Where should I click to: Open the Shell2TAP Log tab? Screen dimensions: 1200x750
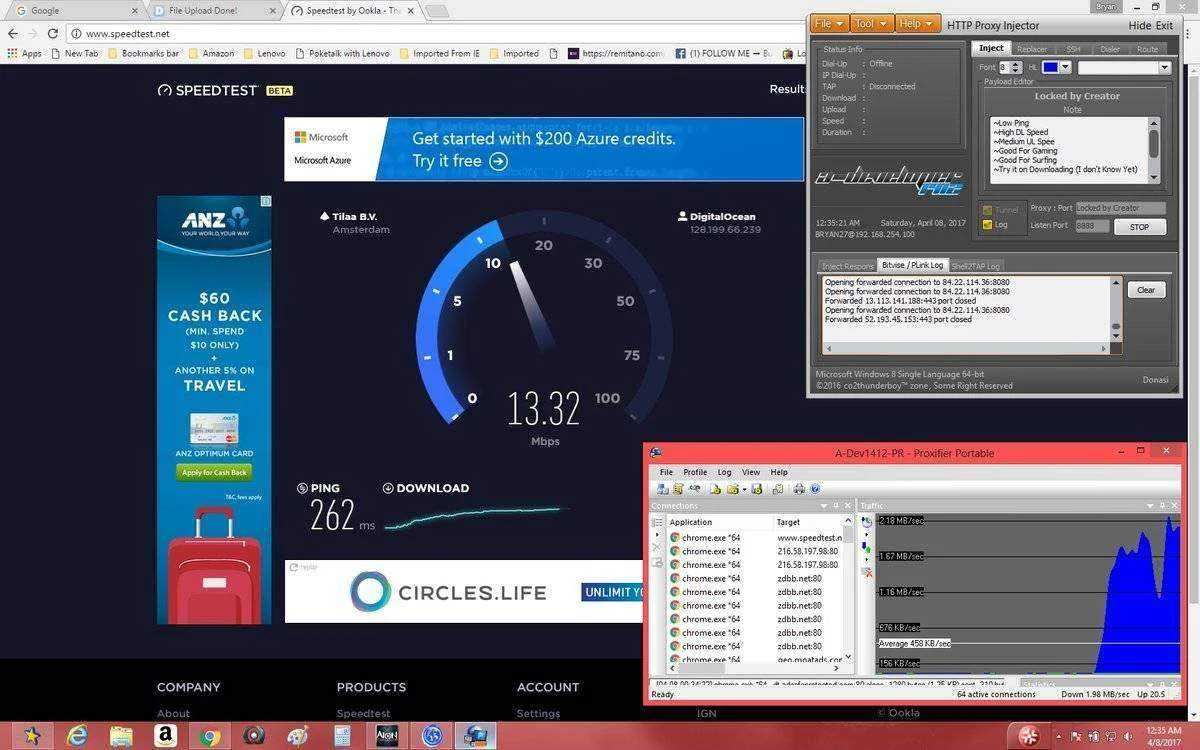[975, 266]
